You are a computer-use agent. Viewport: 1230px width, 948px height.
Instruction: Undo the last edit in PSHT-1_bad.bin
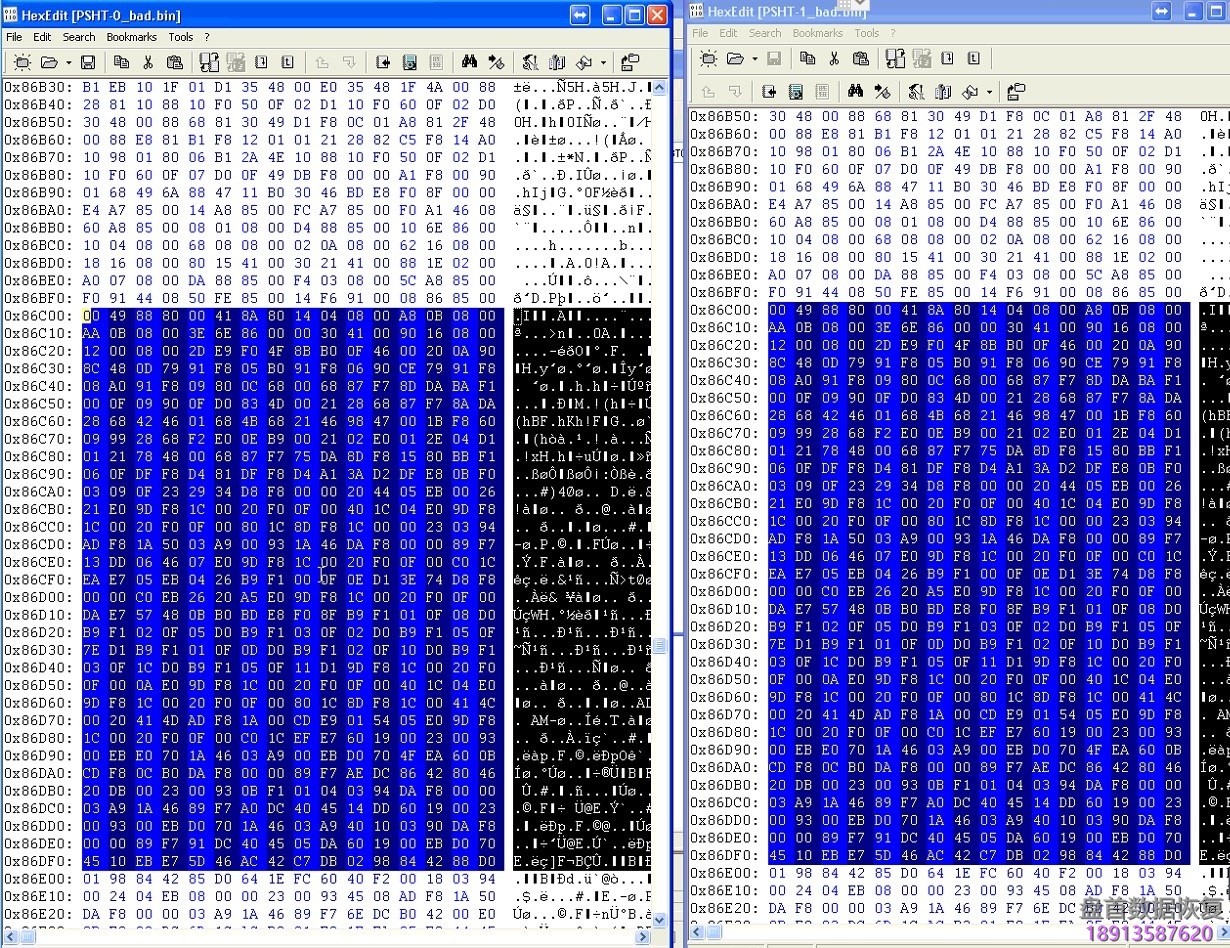point(710,91)
